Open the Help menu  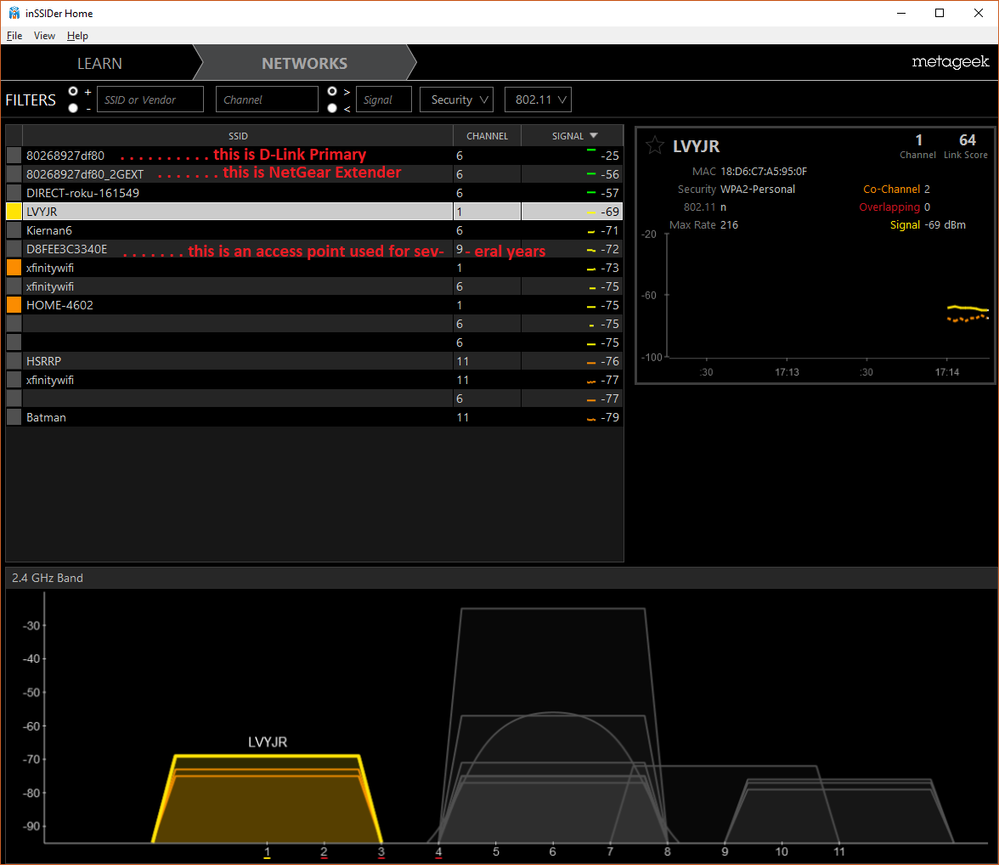point(77,35)
